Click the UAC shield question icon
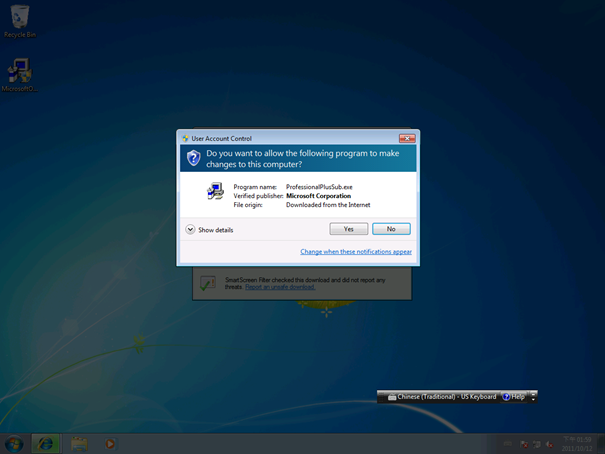The image size is (605, 454). pos(194,158)
